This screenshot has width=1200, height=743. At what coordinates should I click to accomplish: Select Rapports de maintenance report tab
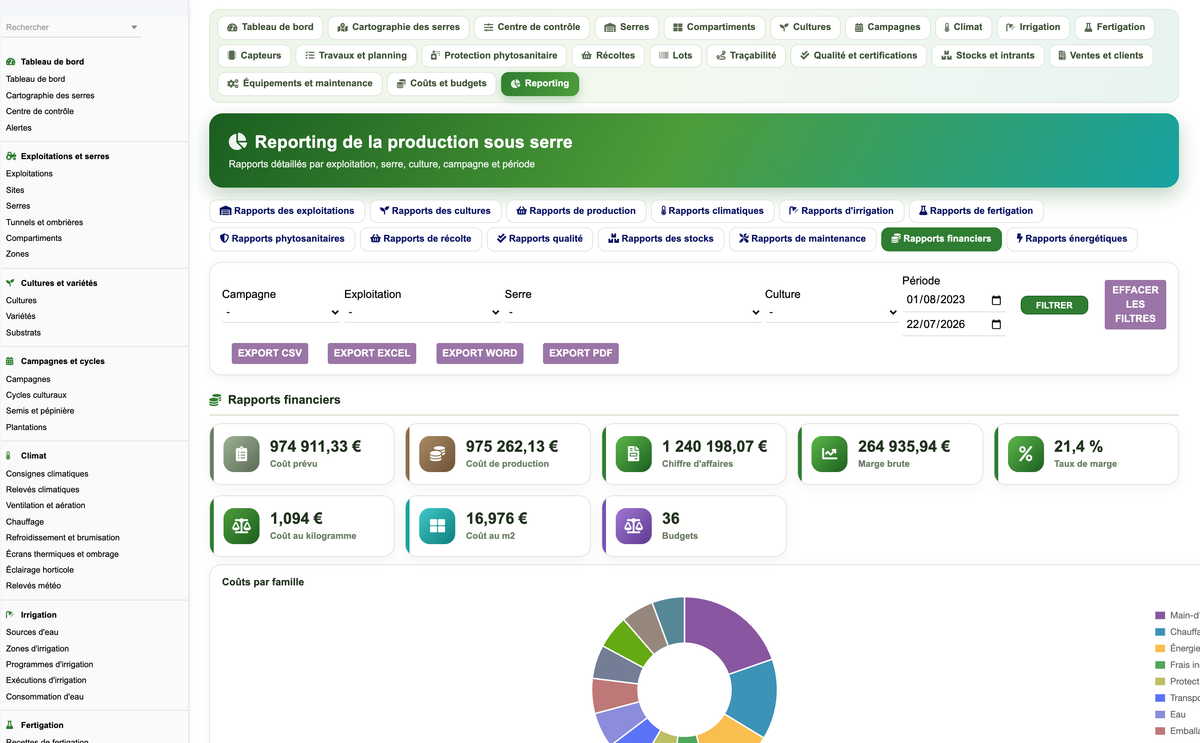tap(802, 239)
